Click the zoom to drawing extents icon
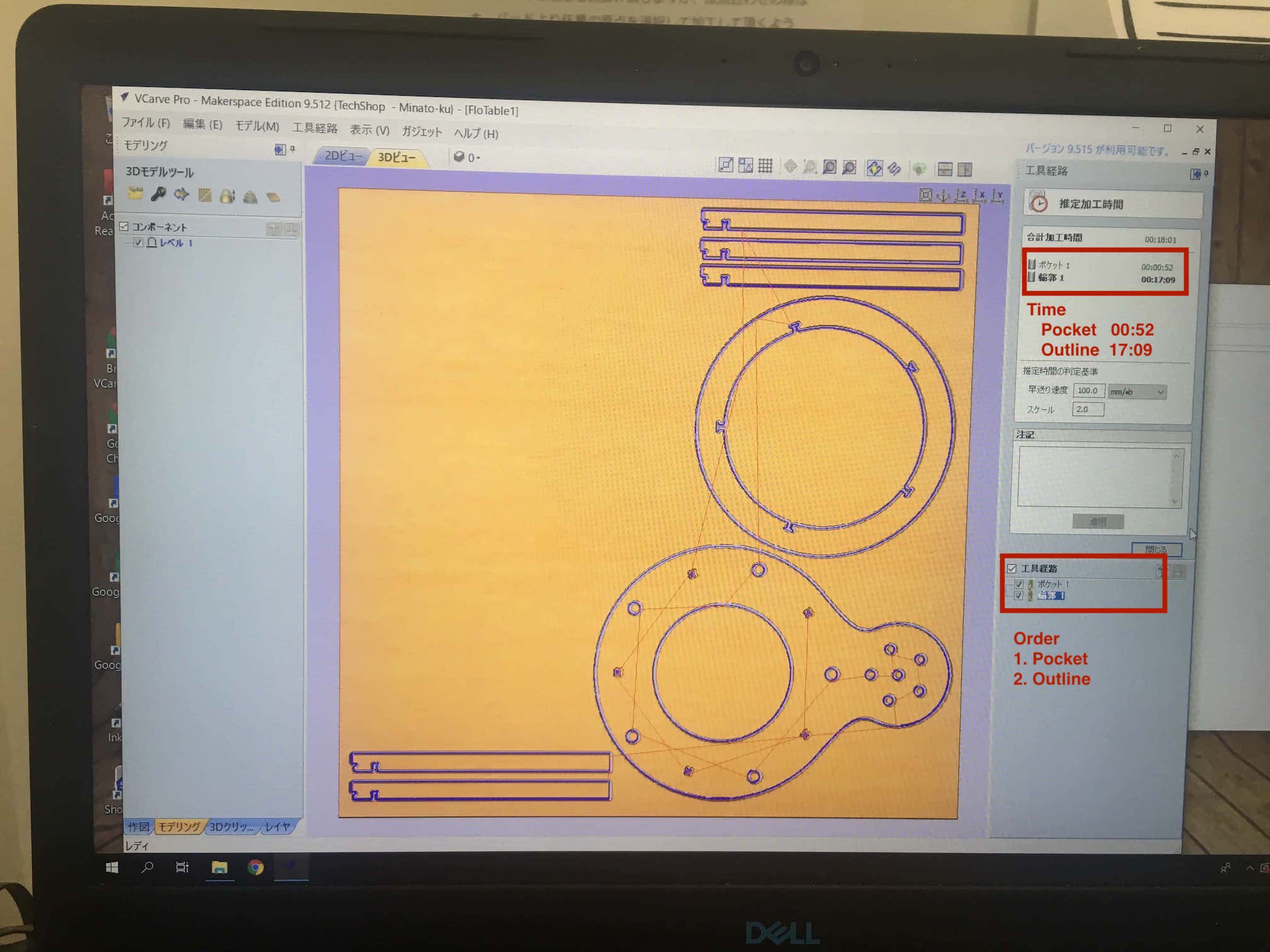 [925, 195]
